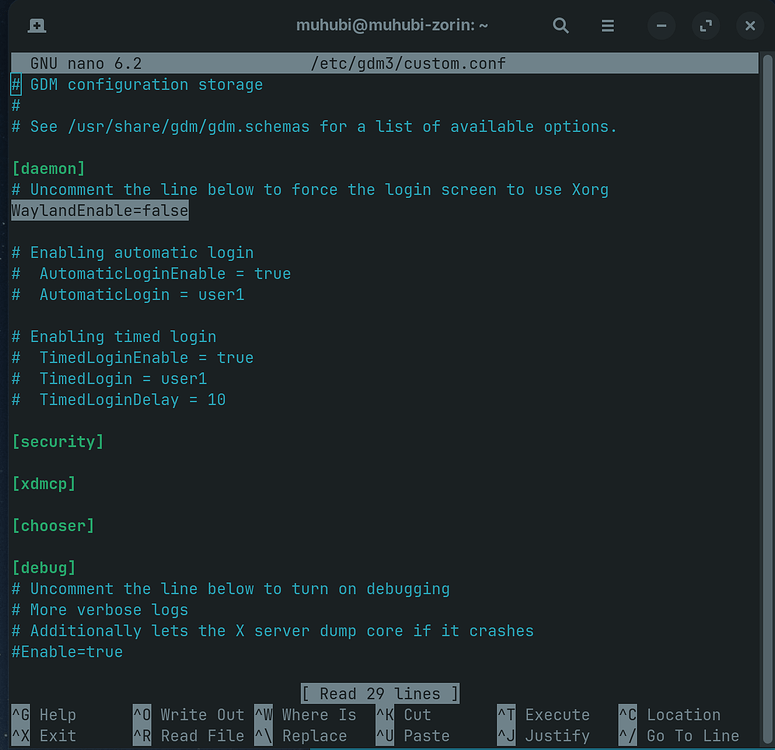775x750 pixels.
Task: Click the ^X Exit shortcut
Action: [x=44, y=736]
